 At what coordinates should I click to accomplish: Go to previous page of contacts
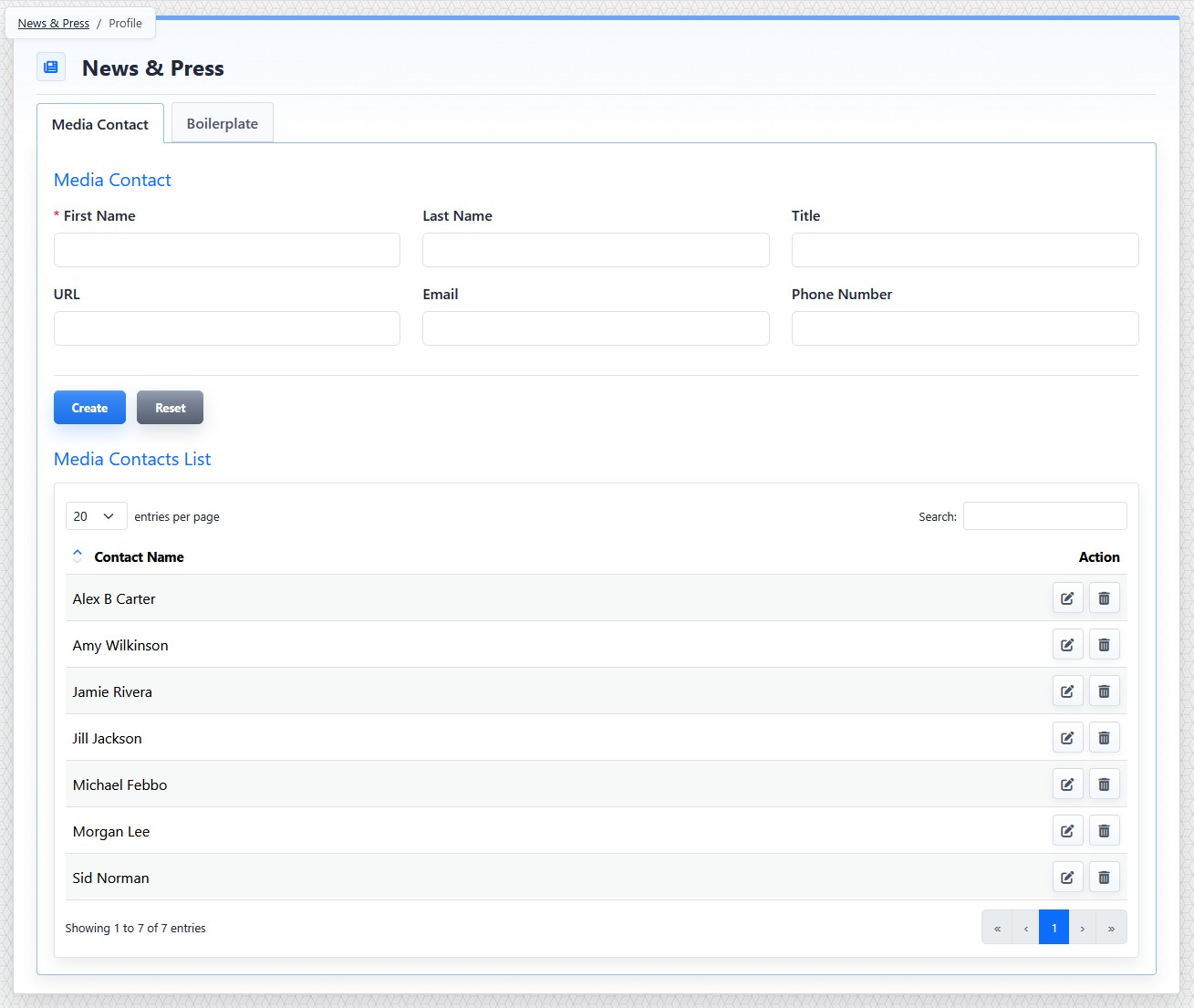[1026, 928]
